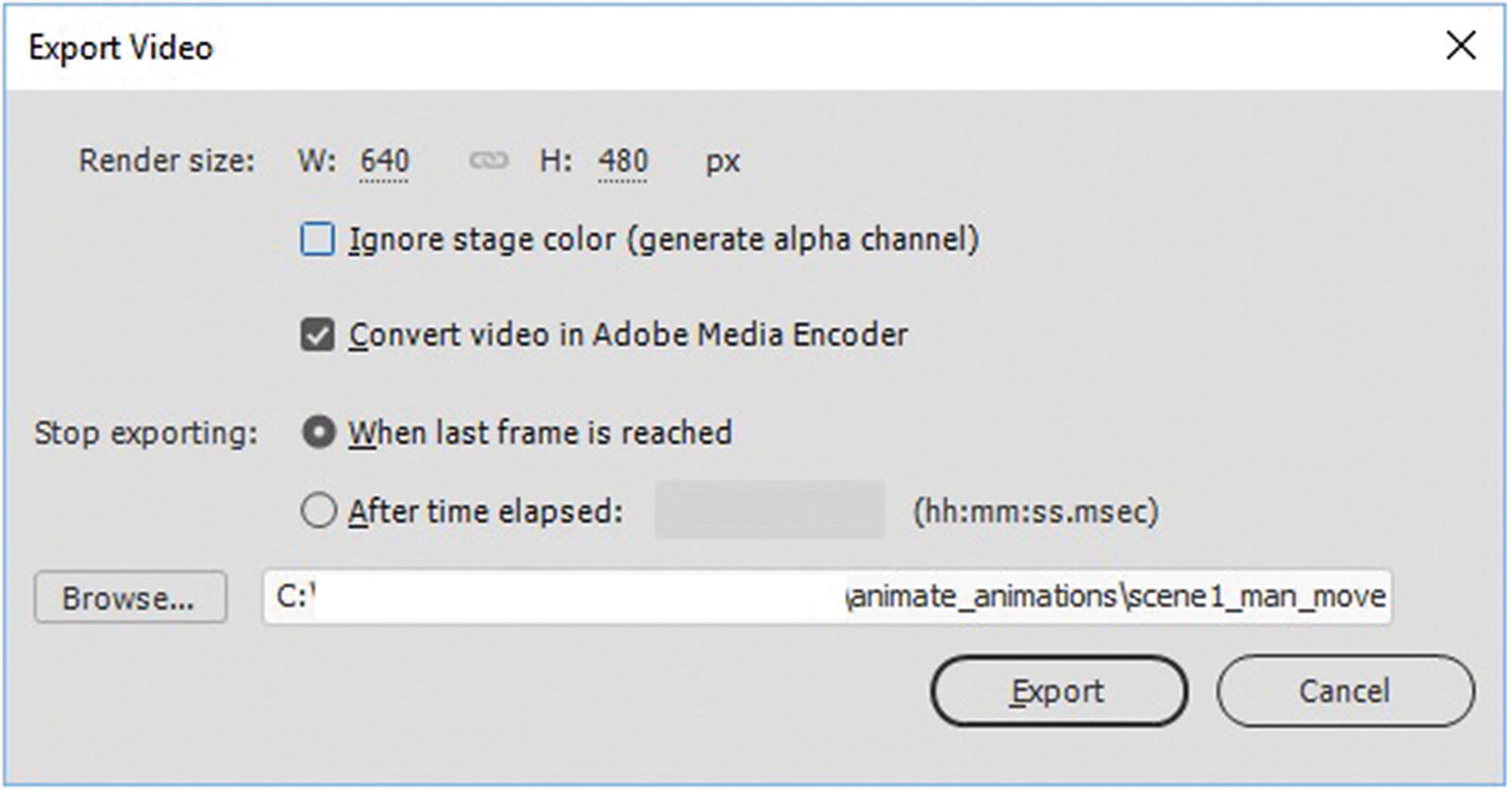Screen dimensions: 1512x792
Task: Click the W: width label
Action: [317, 161]
